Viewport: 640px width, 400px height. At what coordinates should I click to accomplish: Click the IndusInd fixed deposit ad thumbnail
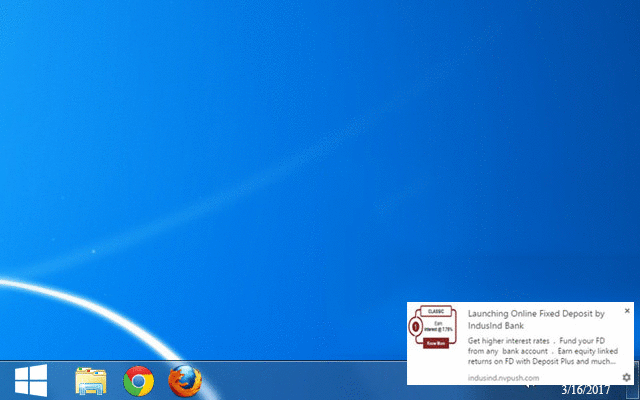[433, 327]
